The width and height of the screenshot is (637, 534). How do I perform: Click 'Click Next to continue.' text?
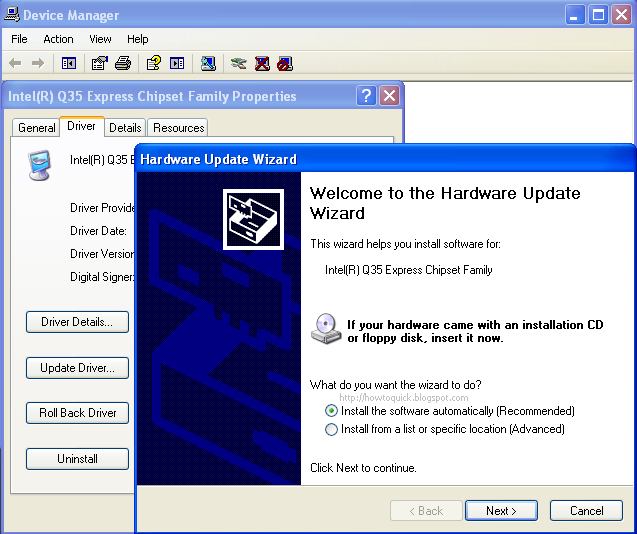click(363, 468)
